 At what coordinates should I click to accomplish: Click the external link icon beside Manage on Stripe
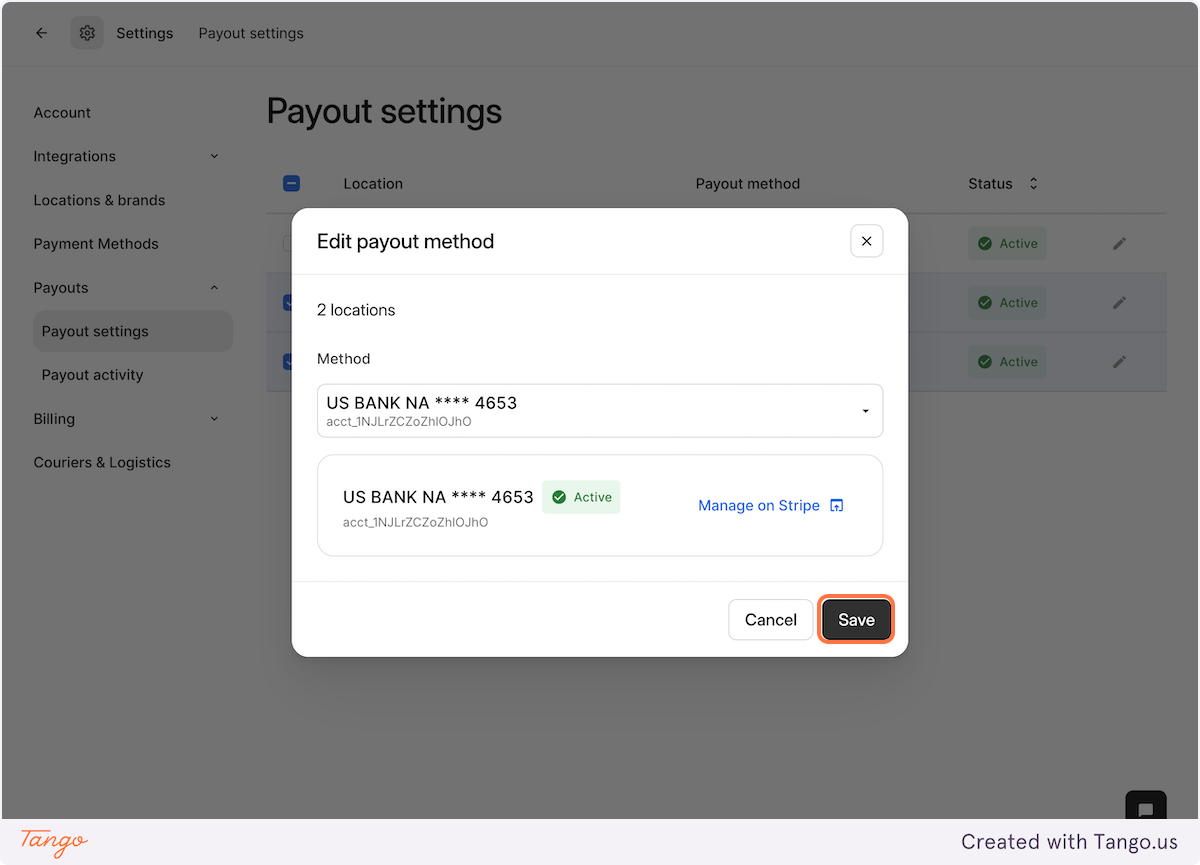[836, 505]
